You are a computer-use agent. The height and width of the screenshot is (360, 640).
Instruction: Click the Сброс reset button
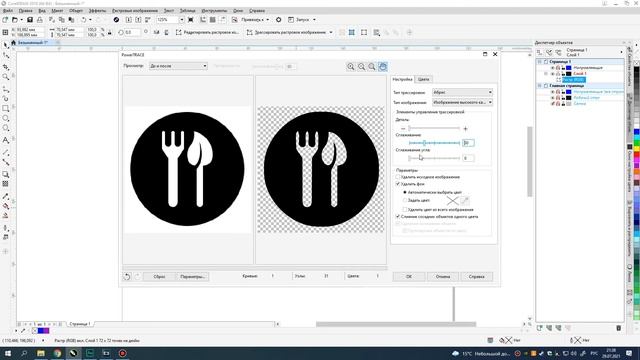(x=159, y=277)
